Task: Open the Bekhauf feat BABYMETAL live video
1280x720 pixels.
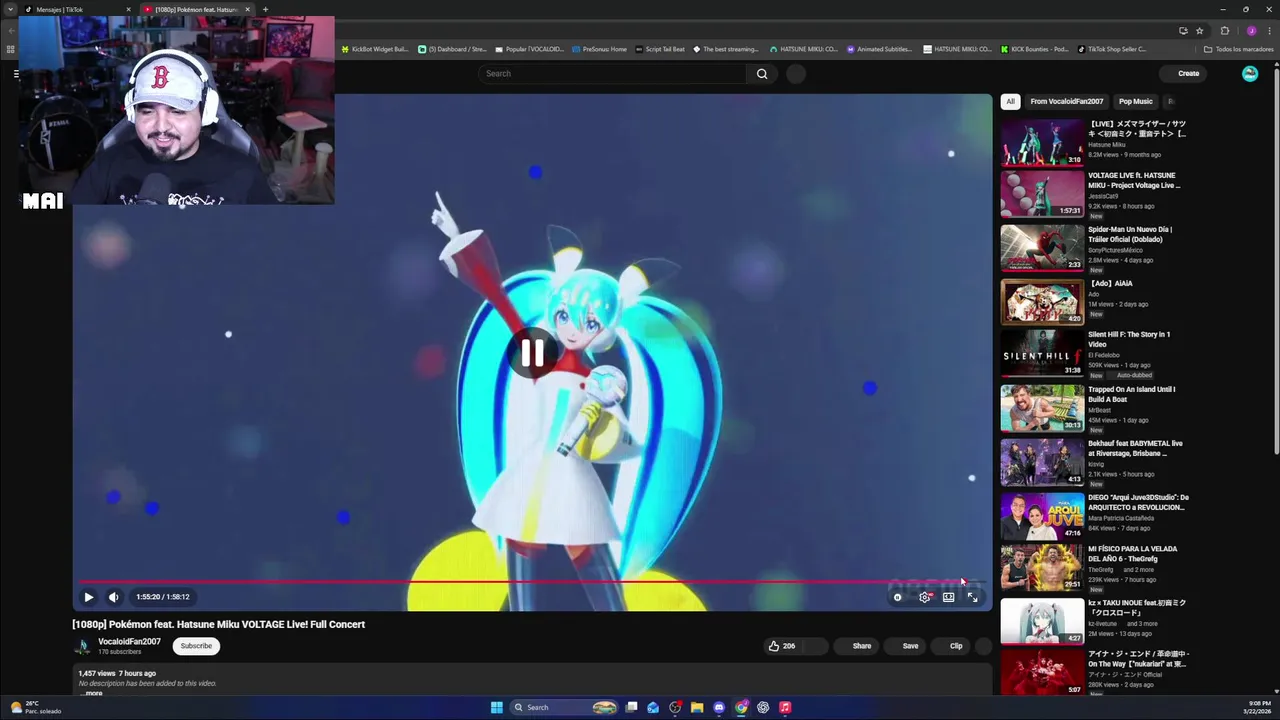Action: click(x=1042, y=462)
